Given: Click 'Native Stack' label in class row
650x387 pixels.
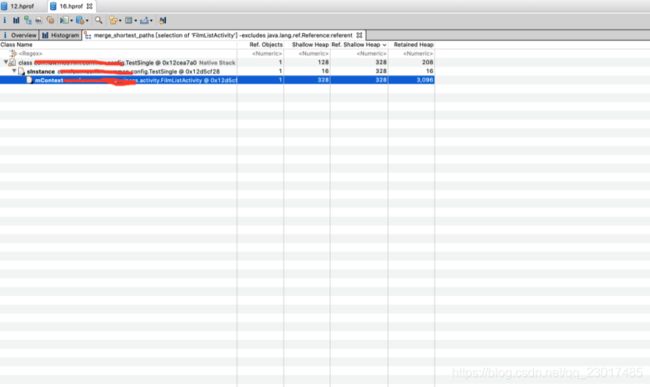Looking at the screenshot, I should click(x=217, y=63).
